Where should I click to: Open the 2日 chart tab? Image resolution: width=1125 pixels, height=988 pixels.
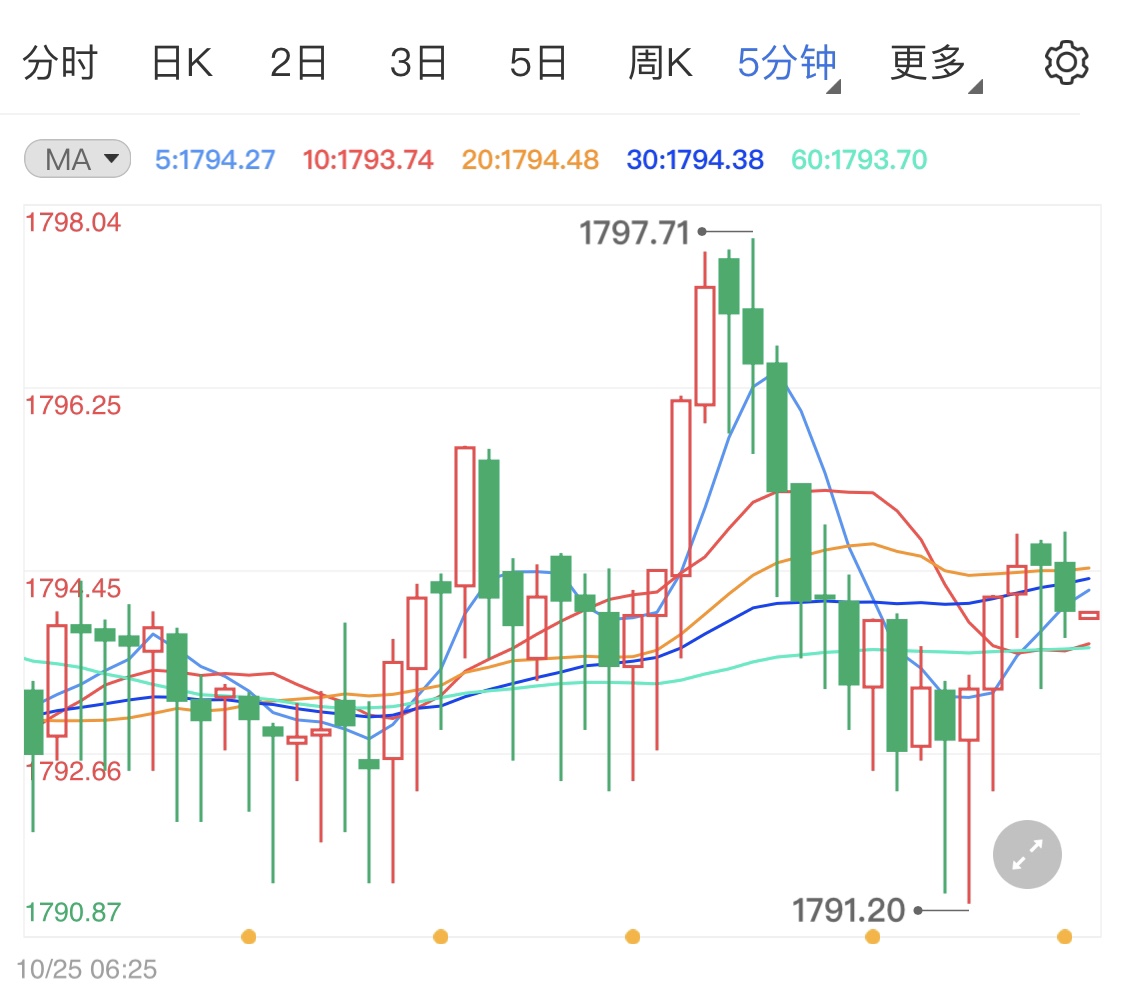coord(298,62)
